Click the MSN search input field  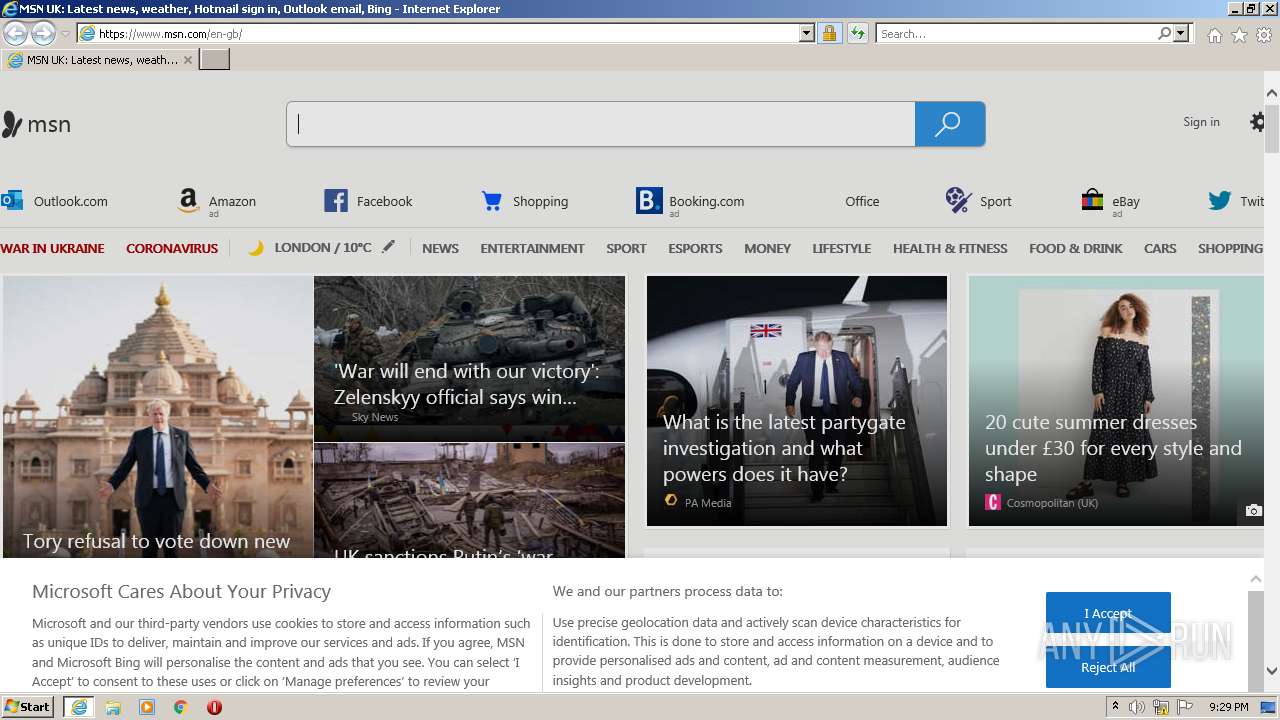[601, 124]
